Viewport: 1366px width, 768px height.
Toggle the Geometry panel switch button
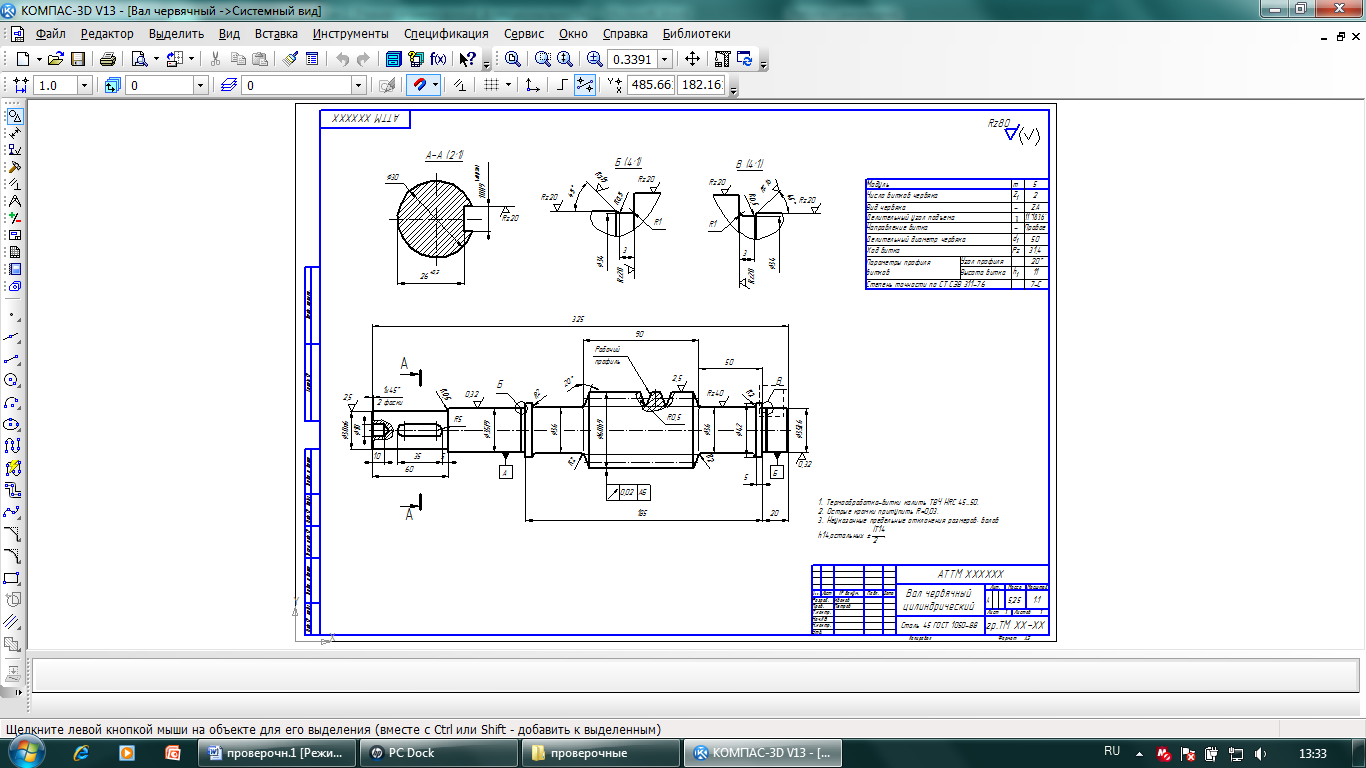pos(13,116)
